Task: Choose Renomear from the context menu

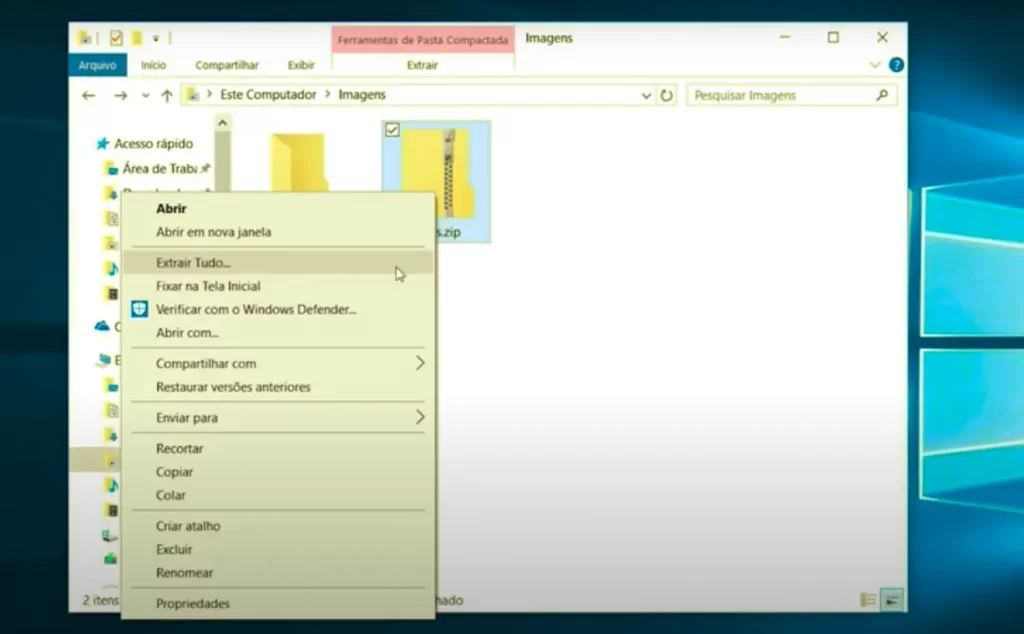Action: point(185,573)
